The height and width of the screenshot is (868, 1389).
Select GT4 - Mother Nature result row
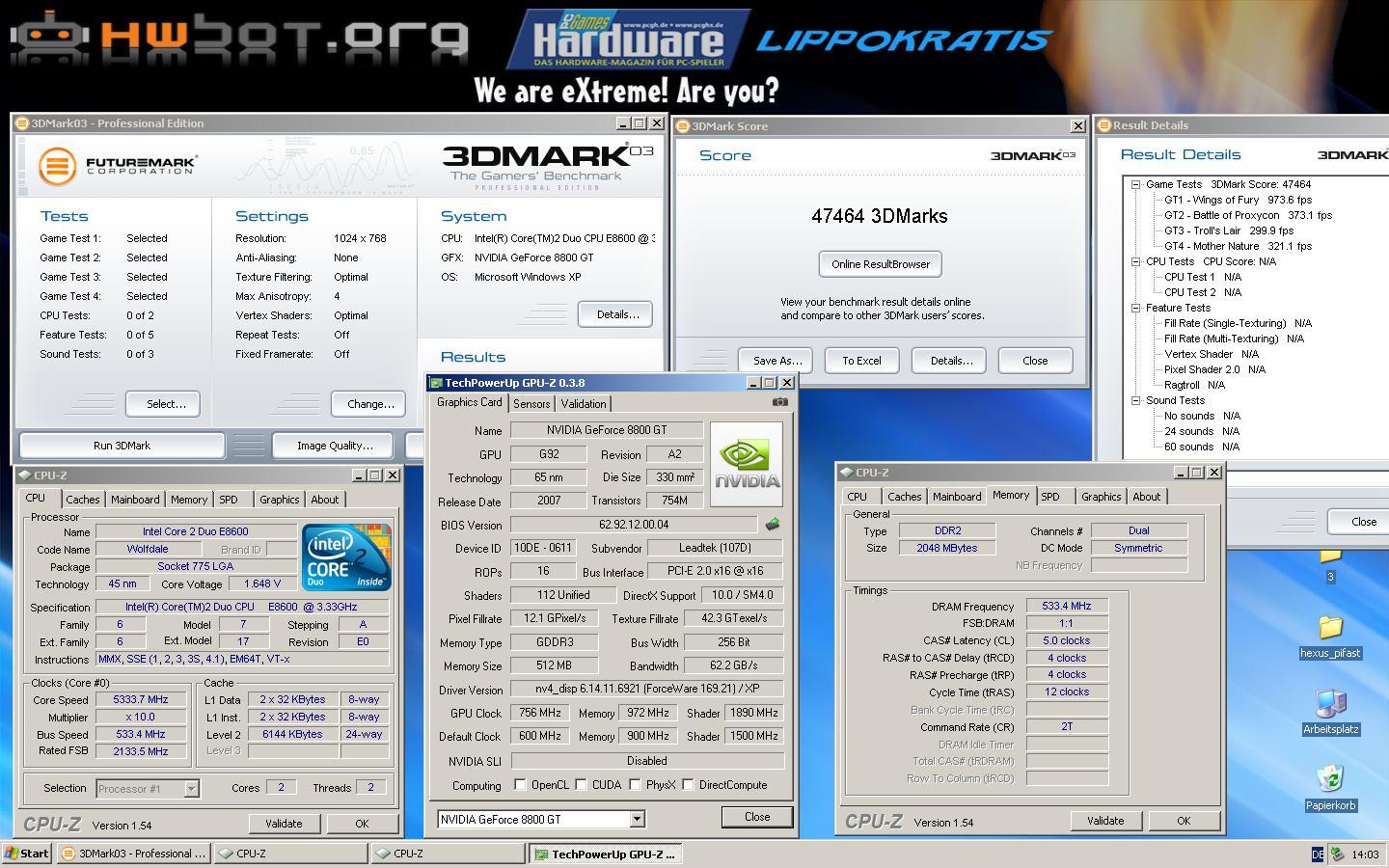coord(1238,246)
